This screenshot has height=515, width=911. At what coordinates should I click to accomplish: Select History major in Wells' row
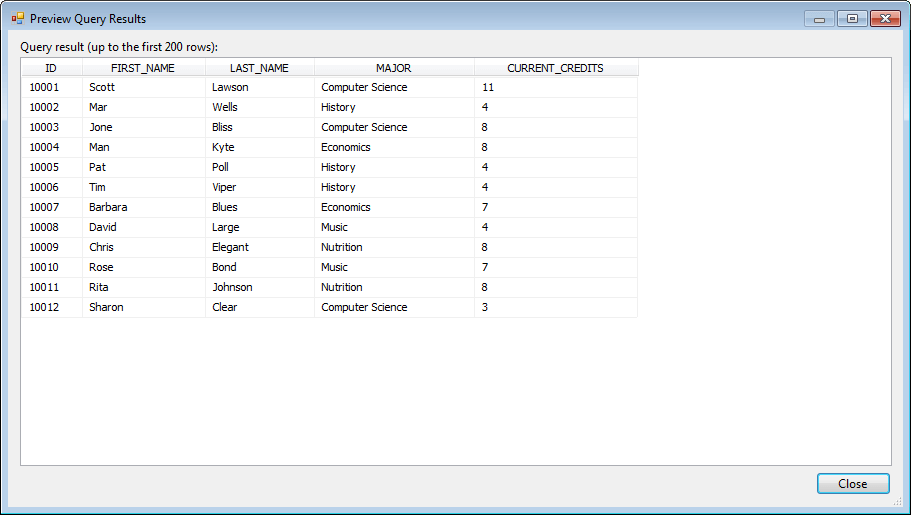[x=394, y=107]
